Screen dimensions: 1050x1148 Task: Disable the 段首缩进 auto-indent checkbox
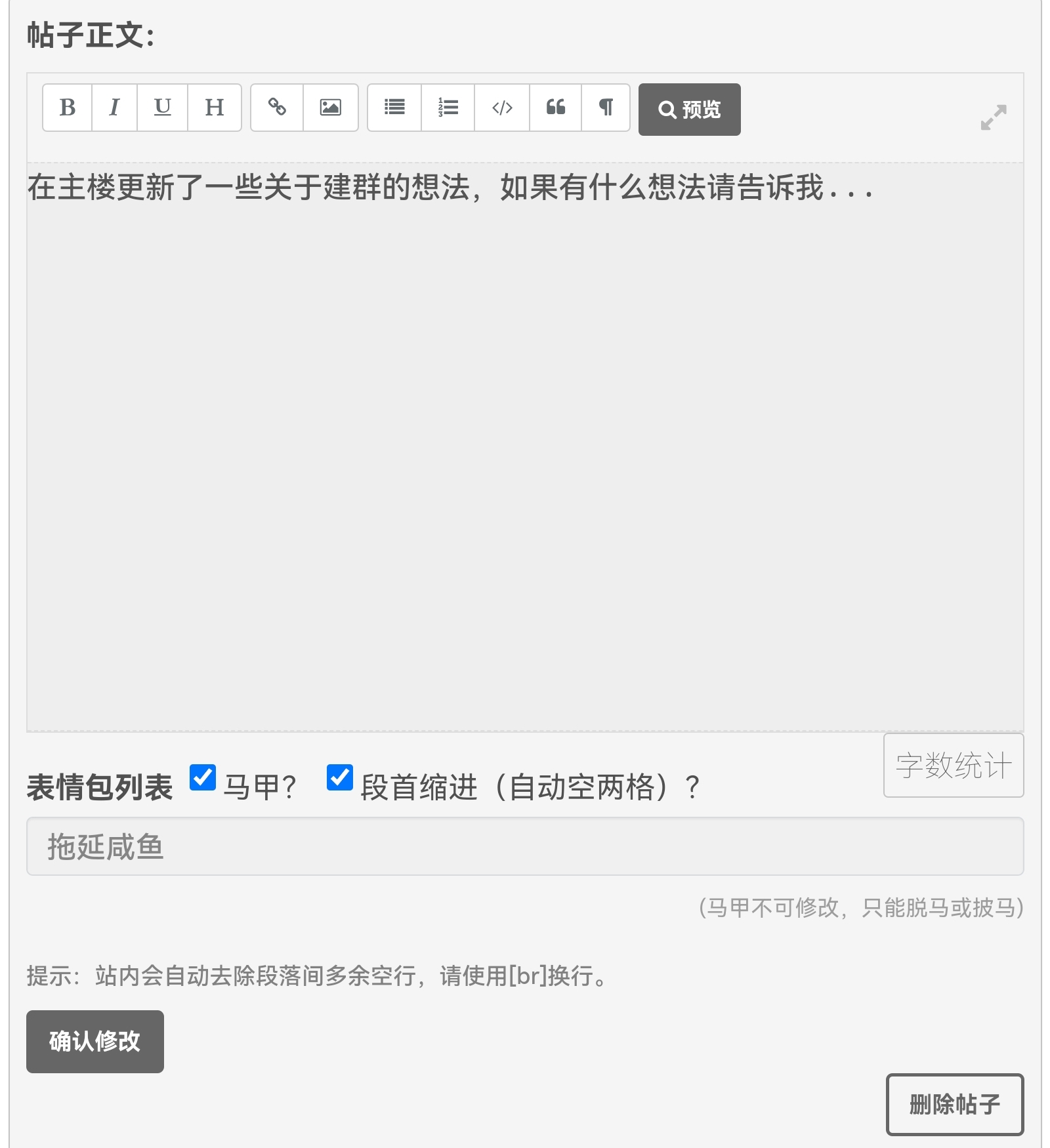pyautogui.click(x=340, y=777)
